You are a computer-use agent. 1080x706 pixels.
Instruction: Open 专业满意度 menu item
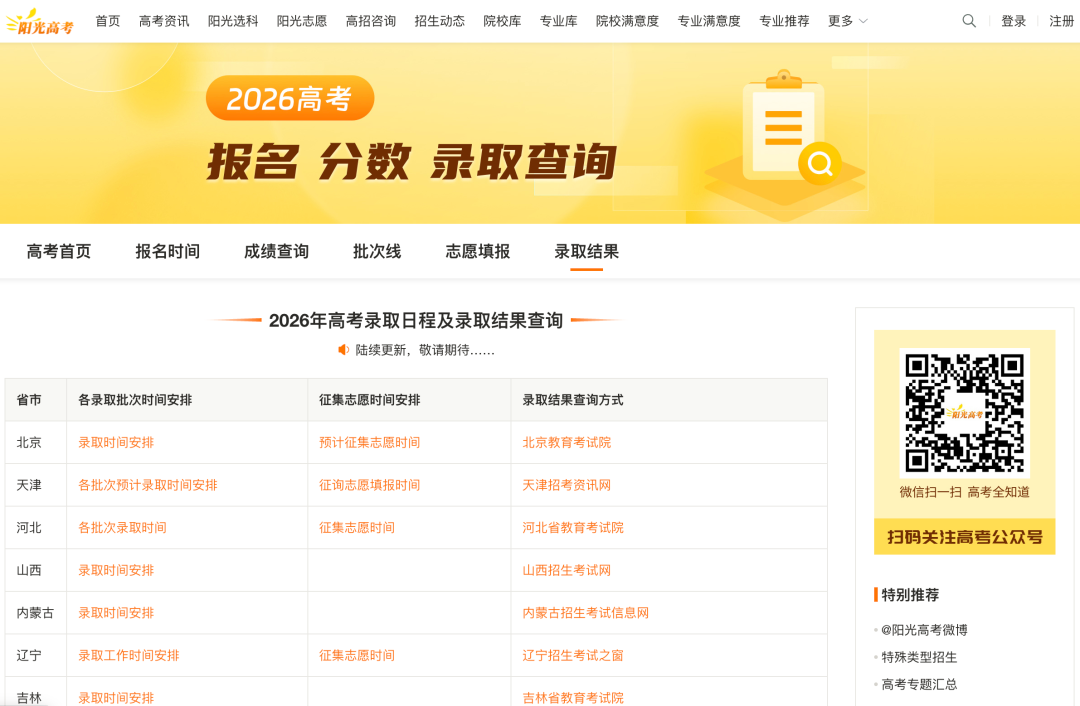[709, 21]
